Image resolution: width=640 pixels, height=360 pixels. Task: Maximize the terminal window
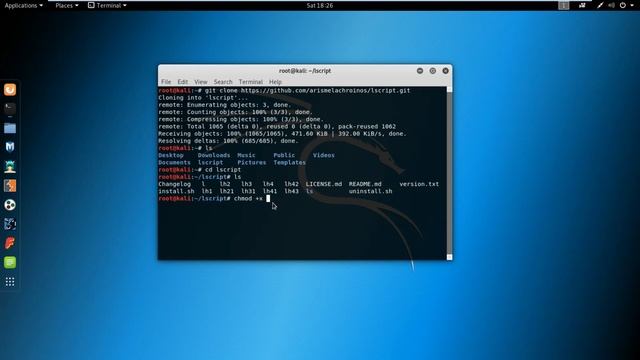pos(433,71)
